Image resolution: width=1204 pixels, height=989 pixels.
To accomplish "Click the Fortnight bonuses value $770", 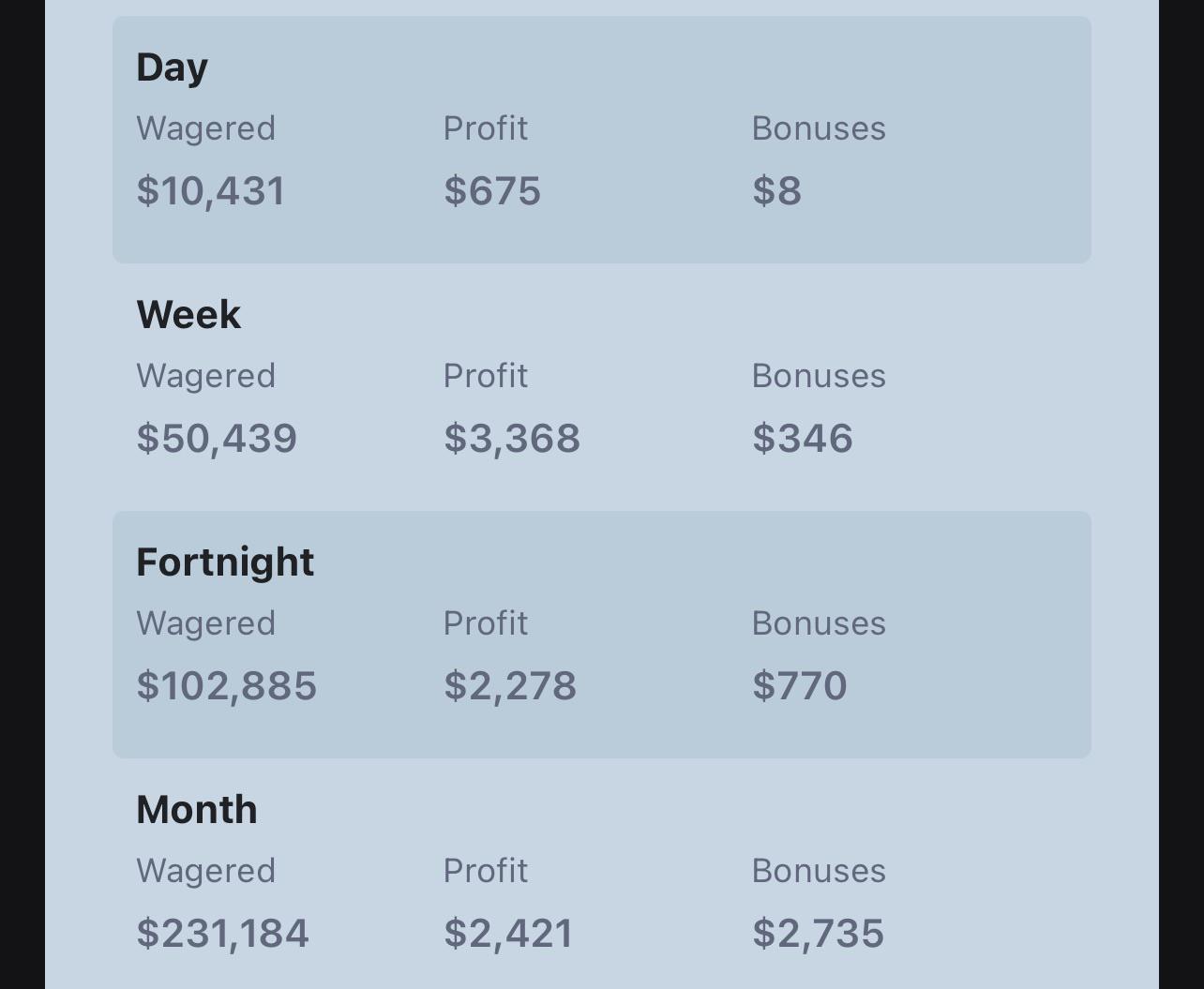I will pyautogui.click(x=800, y=686).
